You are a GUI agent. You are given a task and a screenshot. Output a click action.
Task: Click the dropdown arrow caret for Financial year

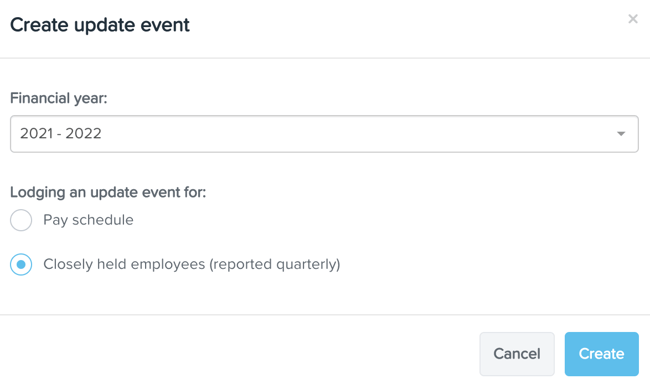pyautogui.click(x=621, y=134)
